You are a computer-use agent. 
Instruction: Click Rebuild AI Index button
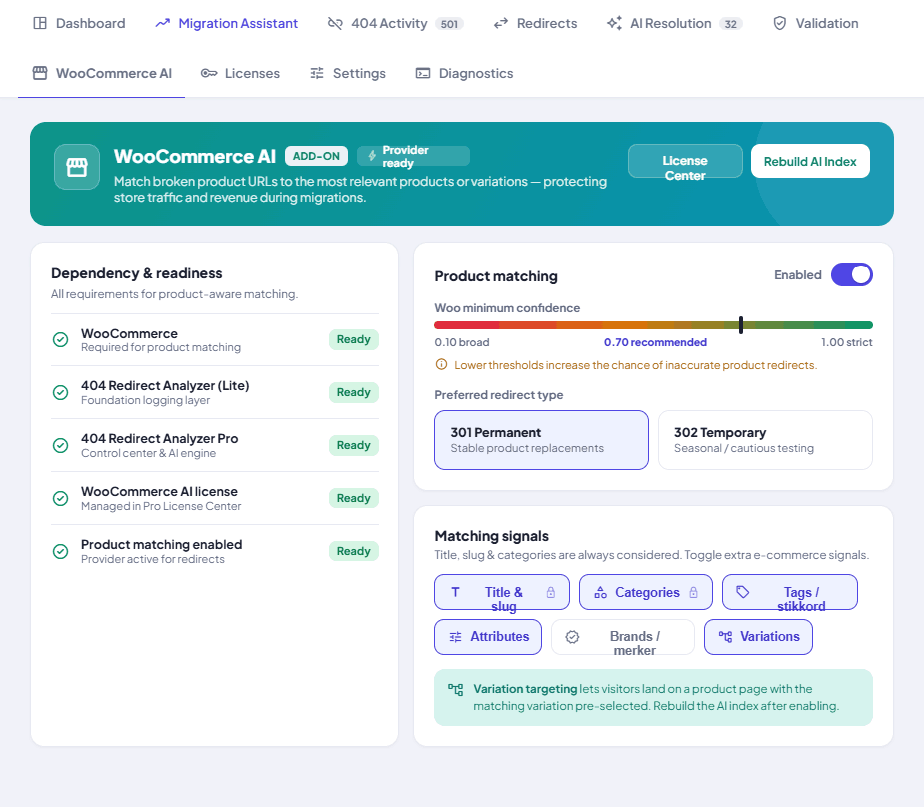pos(810,162)
